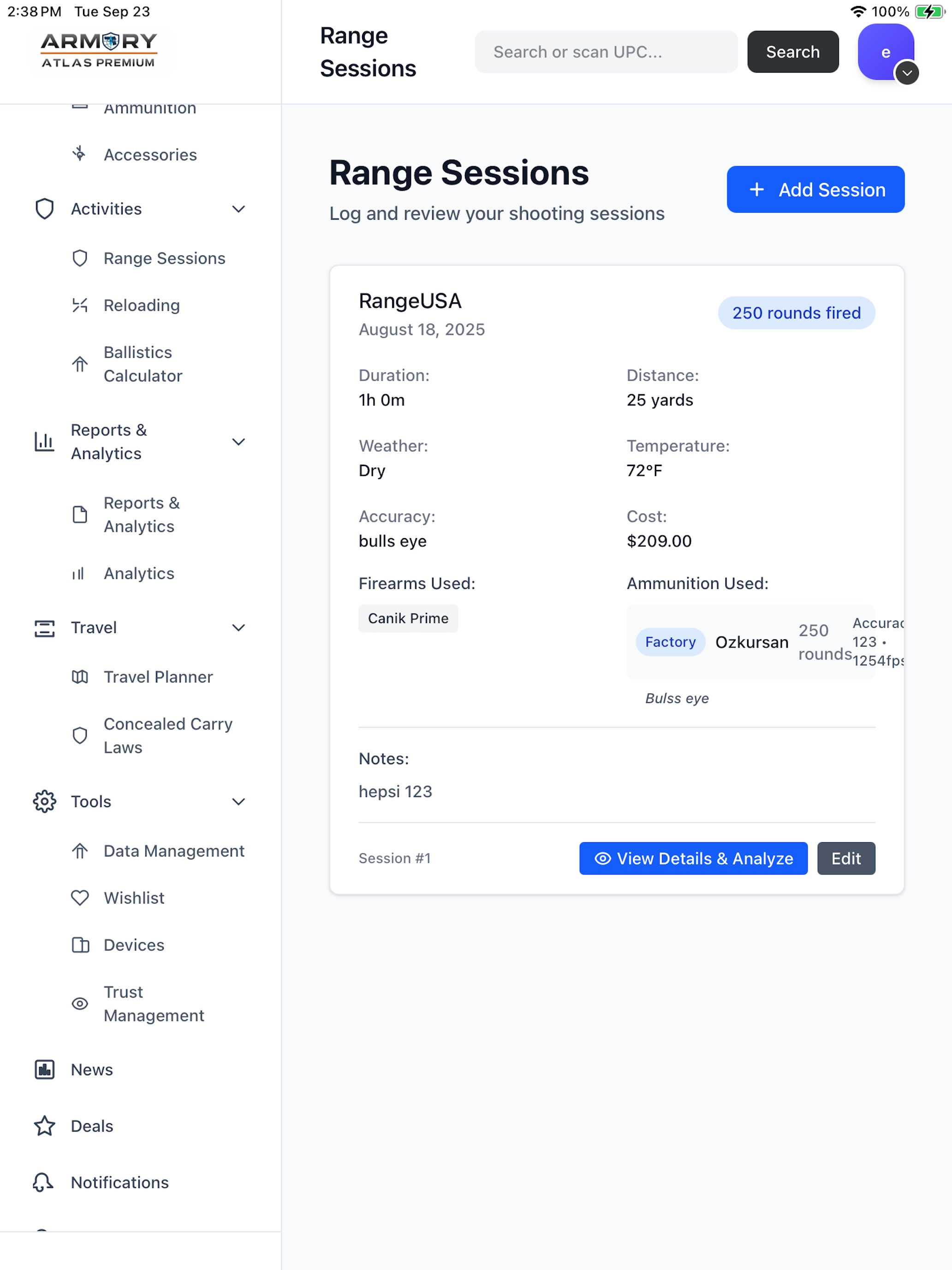Open the Trust Management page

(154, 1004)
